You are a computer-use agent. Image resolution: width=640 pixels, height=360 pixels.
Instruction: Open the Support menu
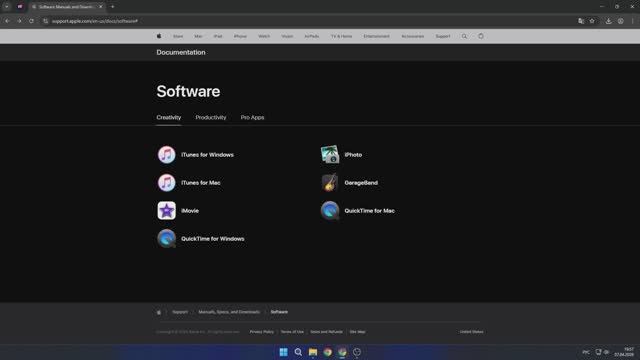[x=443, y=36]
